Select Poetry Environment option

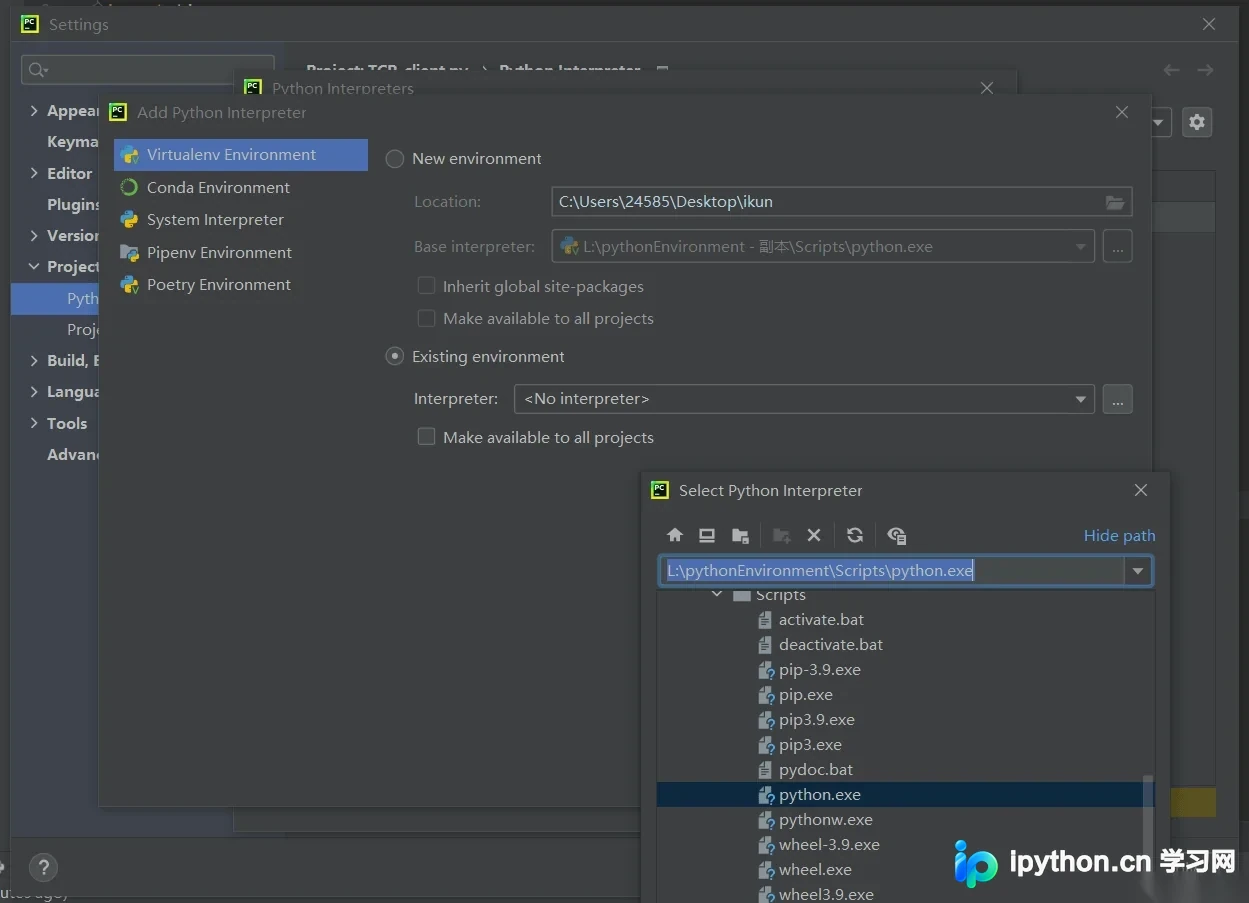click(x=240, y=285)
